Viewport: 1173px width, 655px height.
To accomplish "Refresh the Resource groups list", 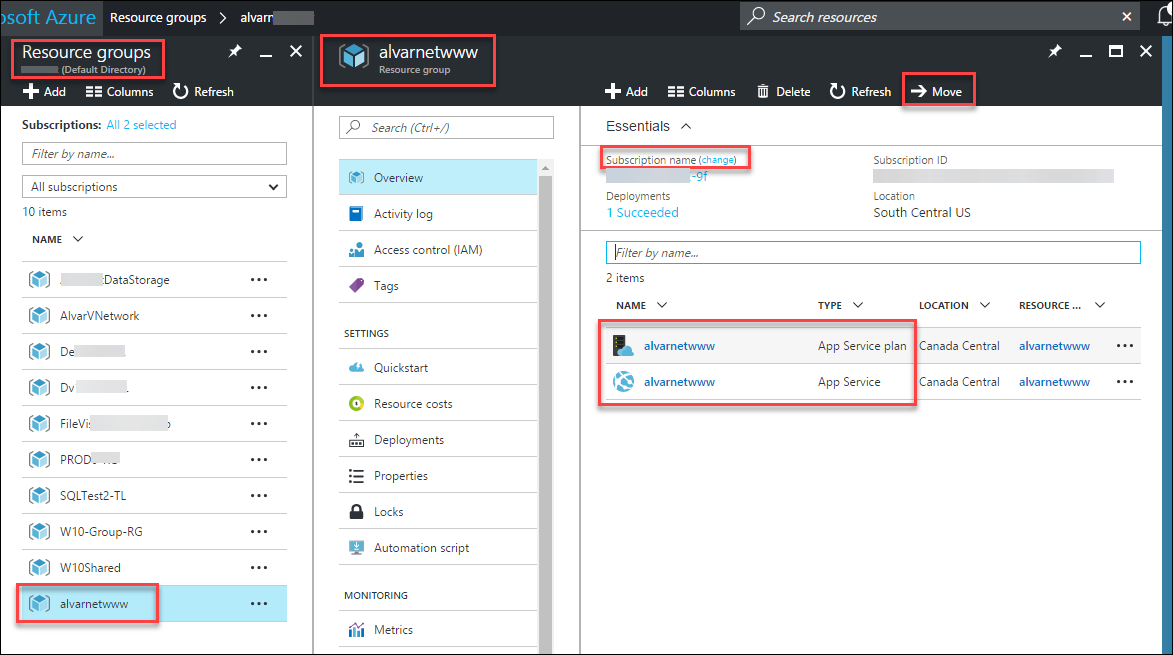I will [203, 91].
